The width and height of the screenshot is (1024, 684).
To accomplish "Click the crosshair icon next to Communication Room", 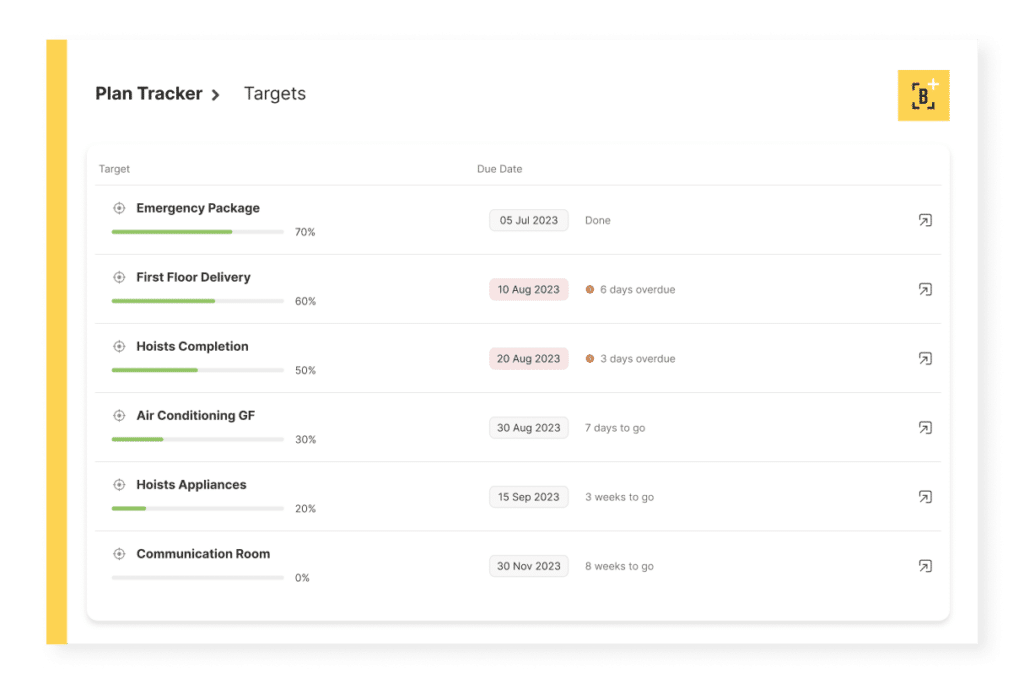I will tap(119, 553).
